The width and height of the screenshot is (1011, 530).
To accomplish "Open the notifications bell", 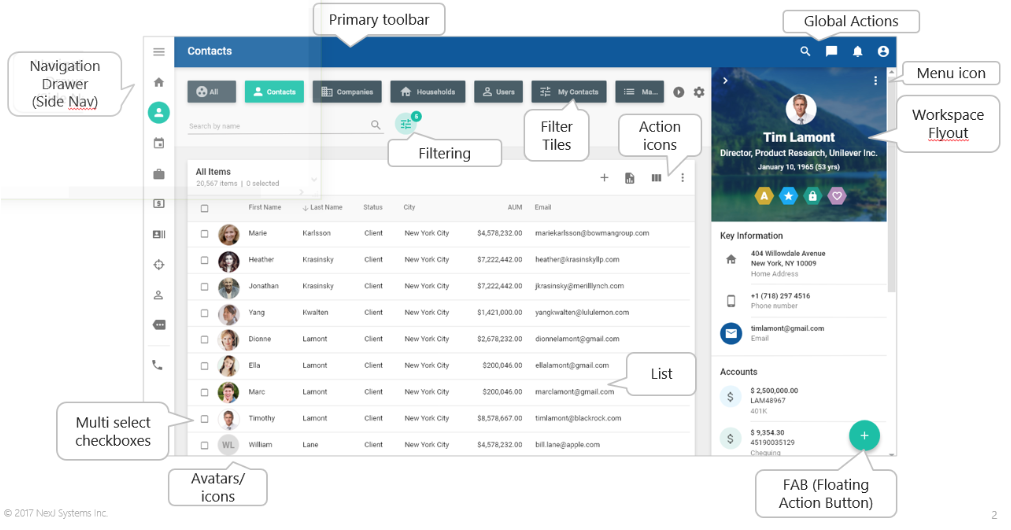I will coord(857,51).
